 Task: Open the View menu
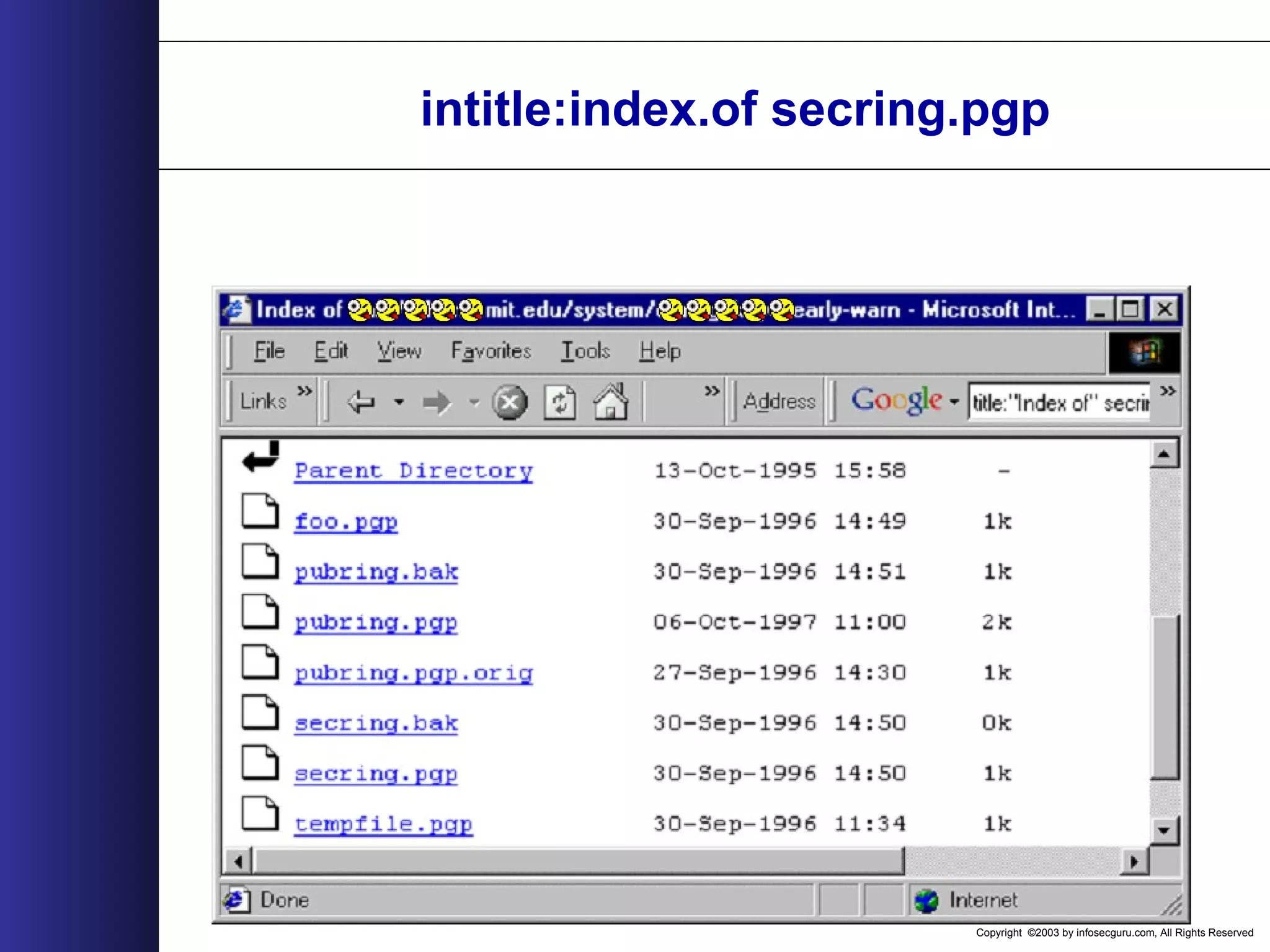(x=399, y=351)
